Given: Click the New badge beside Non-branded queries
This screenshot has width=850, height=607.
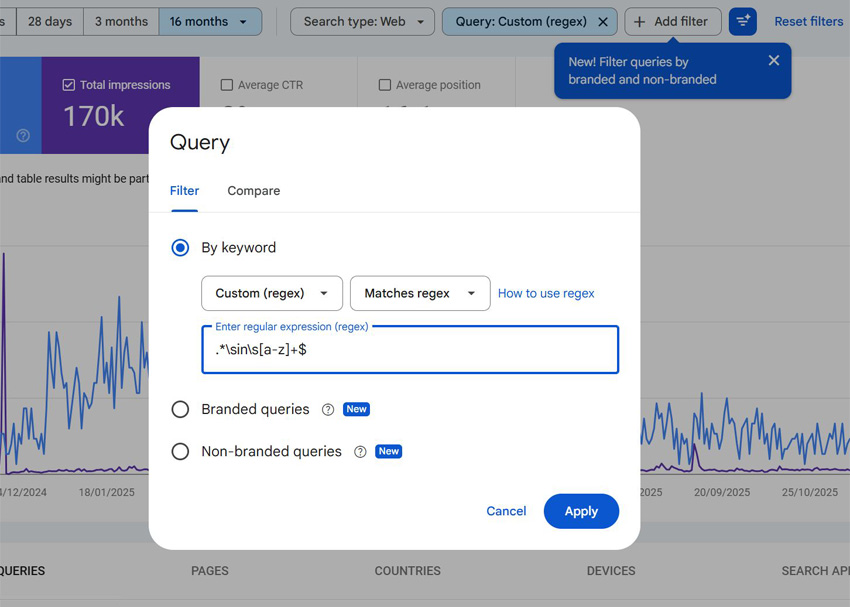Looking at the screenshot, I should [389, 451].
